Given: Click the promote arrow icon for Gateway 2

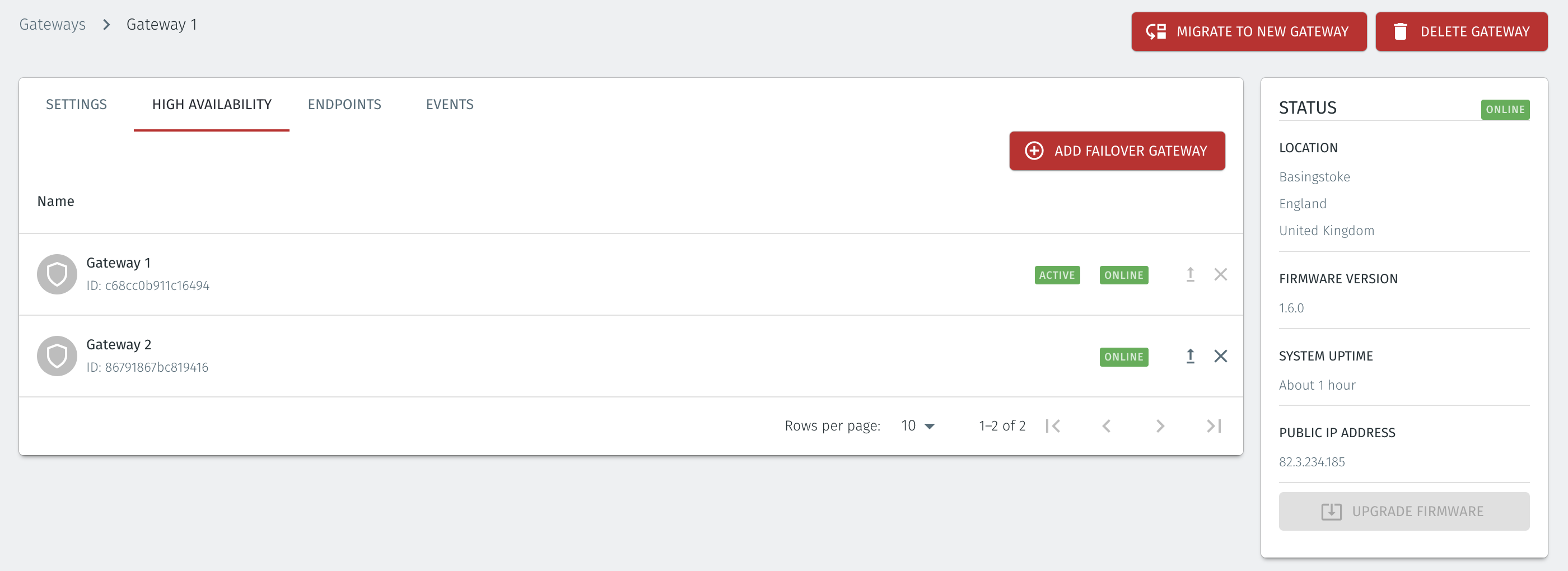Looking at the screenshot, I should pyautogui.click(x=1189, y=356).
